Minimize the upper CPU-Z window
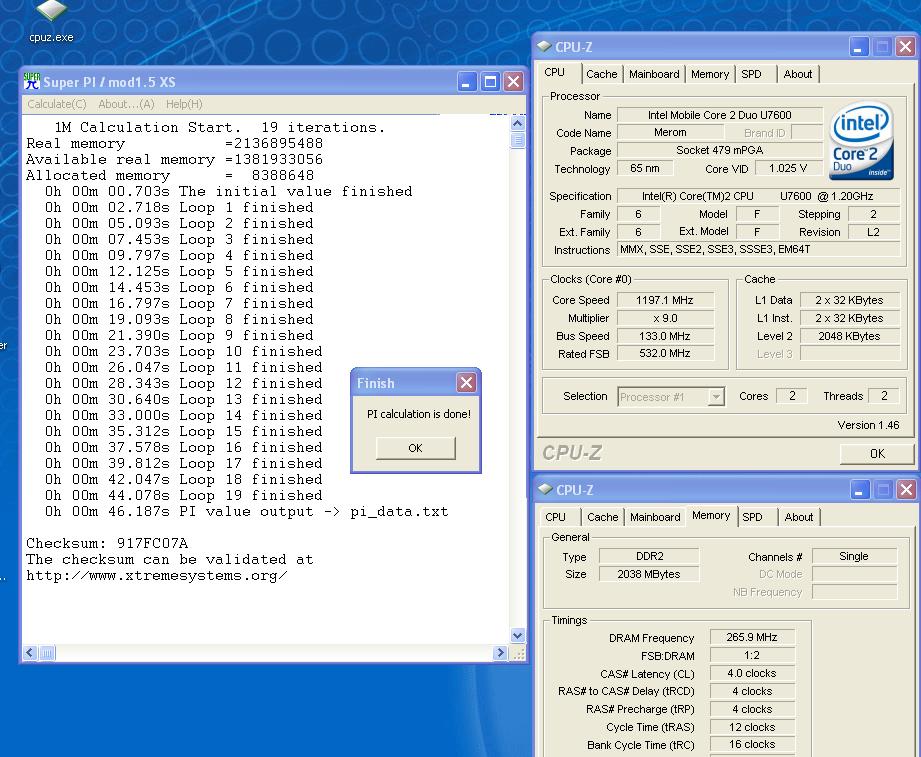 click(859, 47)
